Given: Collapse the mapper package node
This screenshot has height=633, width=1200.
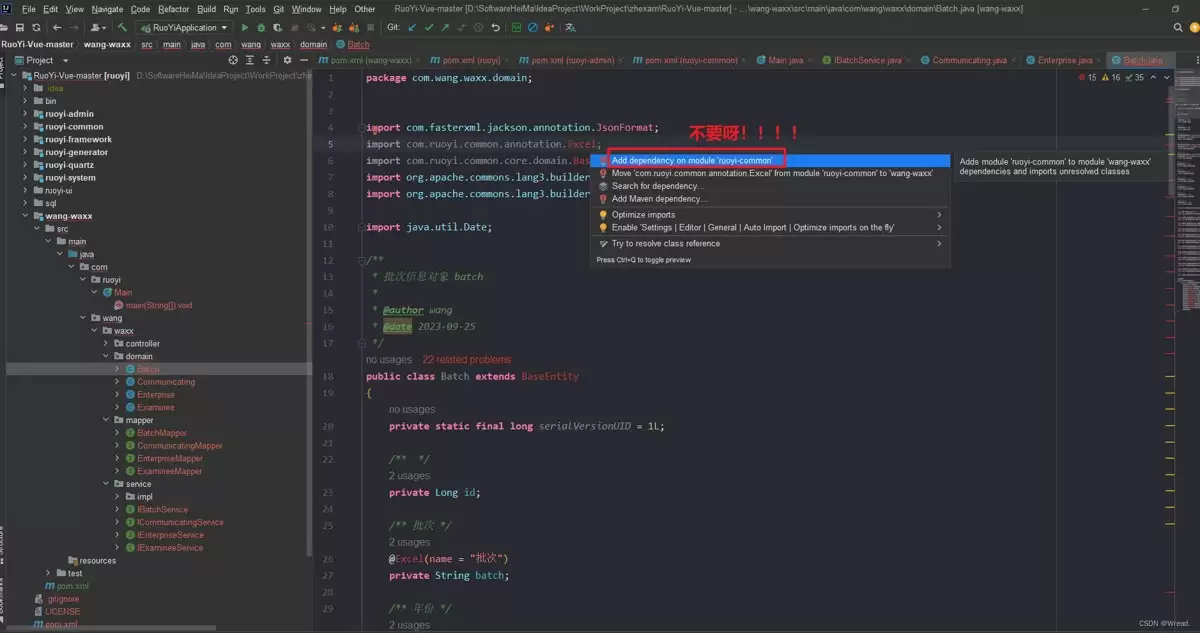Looking at the screenshot, I should 106,420.
